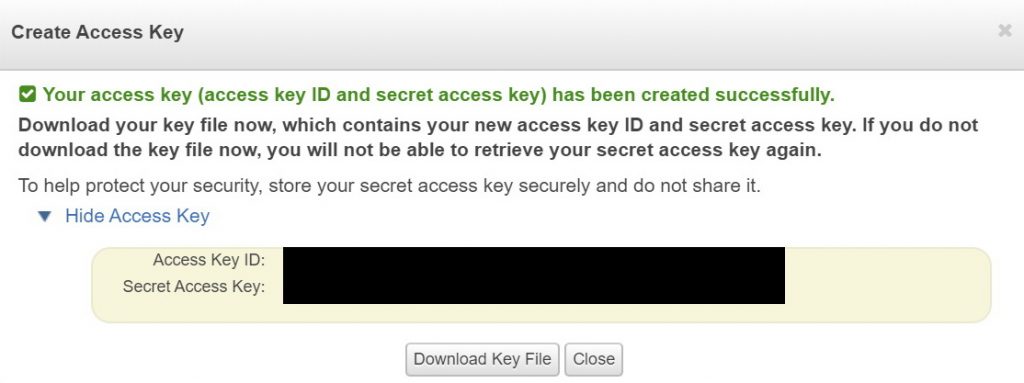Viewport: 1024px width, 383px height.
Task: Click the green 'created successfully' message text
Action: tap(439, 95)
